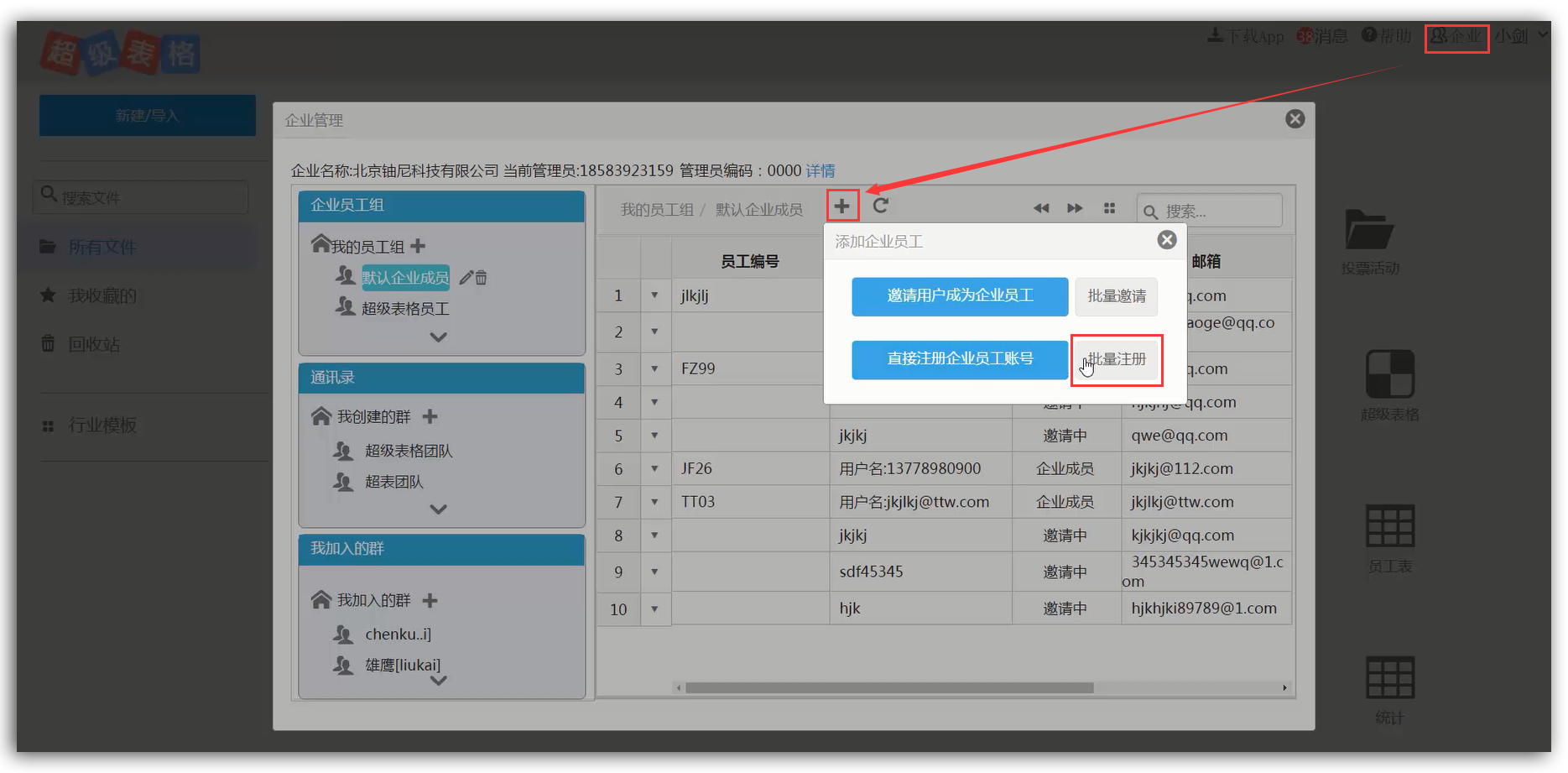Click 直接注册企业员工账号 button

click(x=960, y=359)
